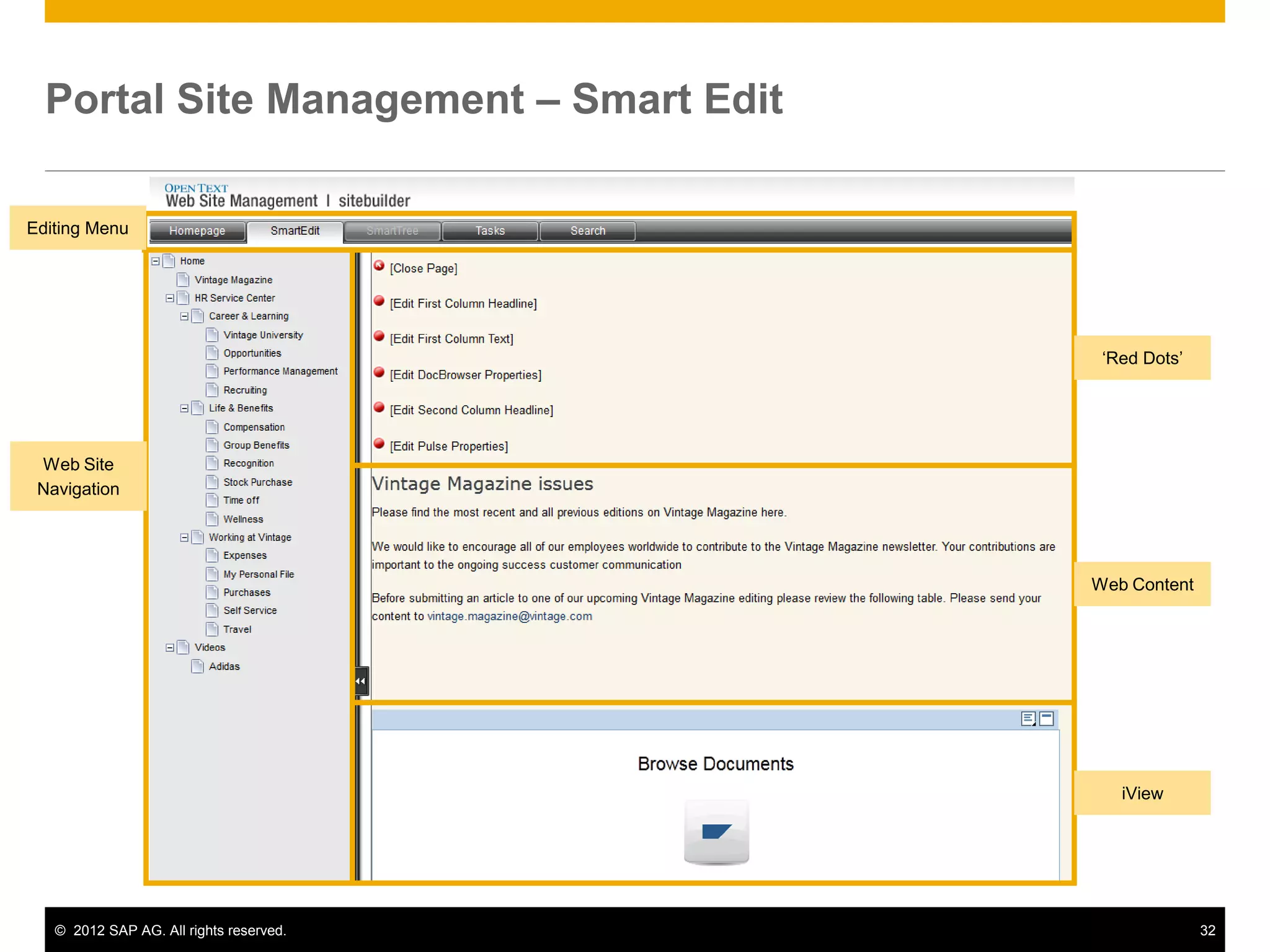Image resolution: width=1270 pixels, height=952 pixels.
Task: Click the Vintage University page icon
Action: click(212, 335)
